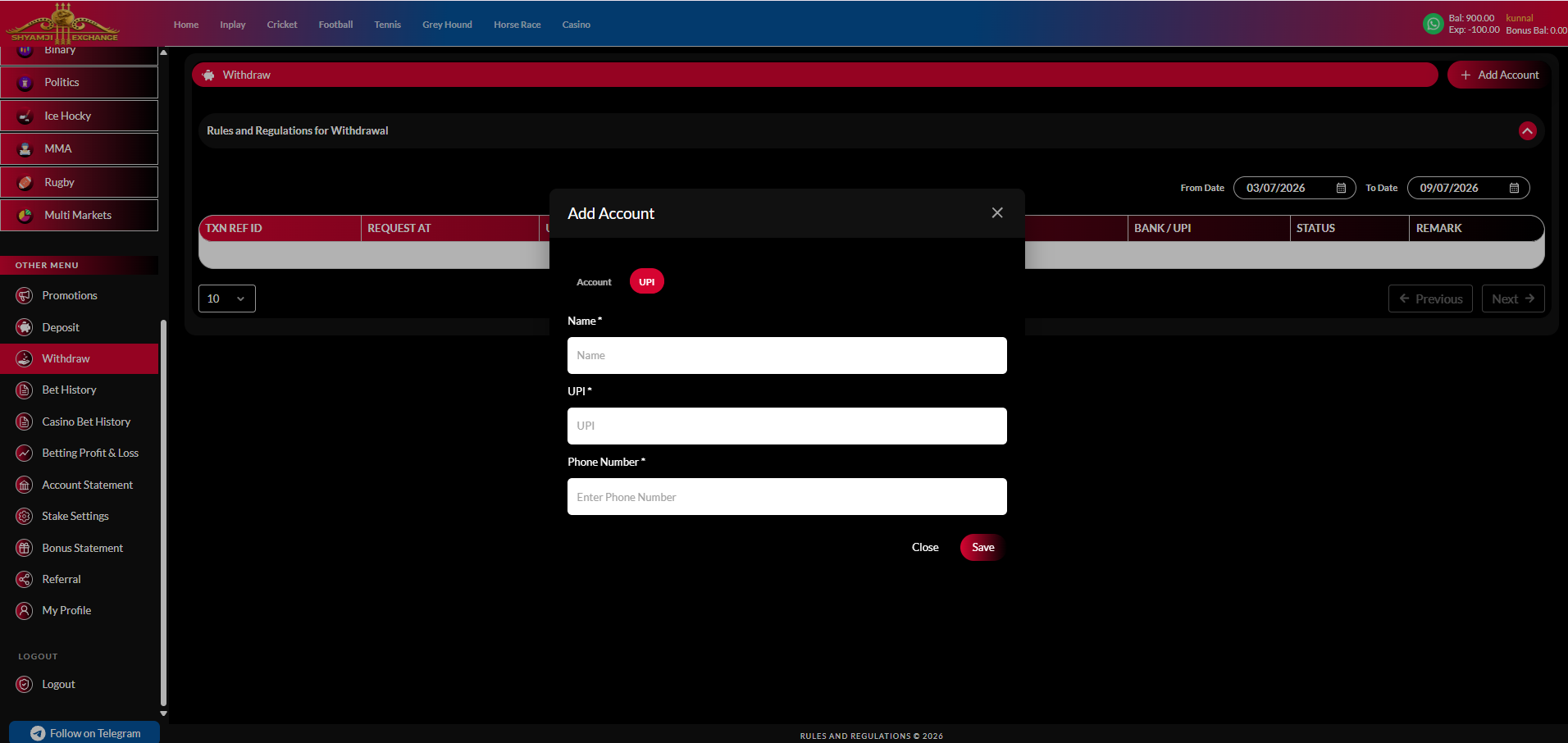Viewport: 1568px width, 743px height.
Task: Open Politics in the sidebar
Action: pos(79,83)
